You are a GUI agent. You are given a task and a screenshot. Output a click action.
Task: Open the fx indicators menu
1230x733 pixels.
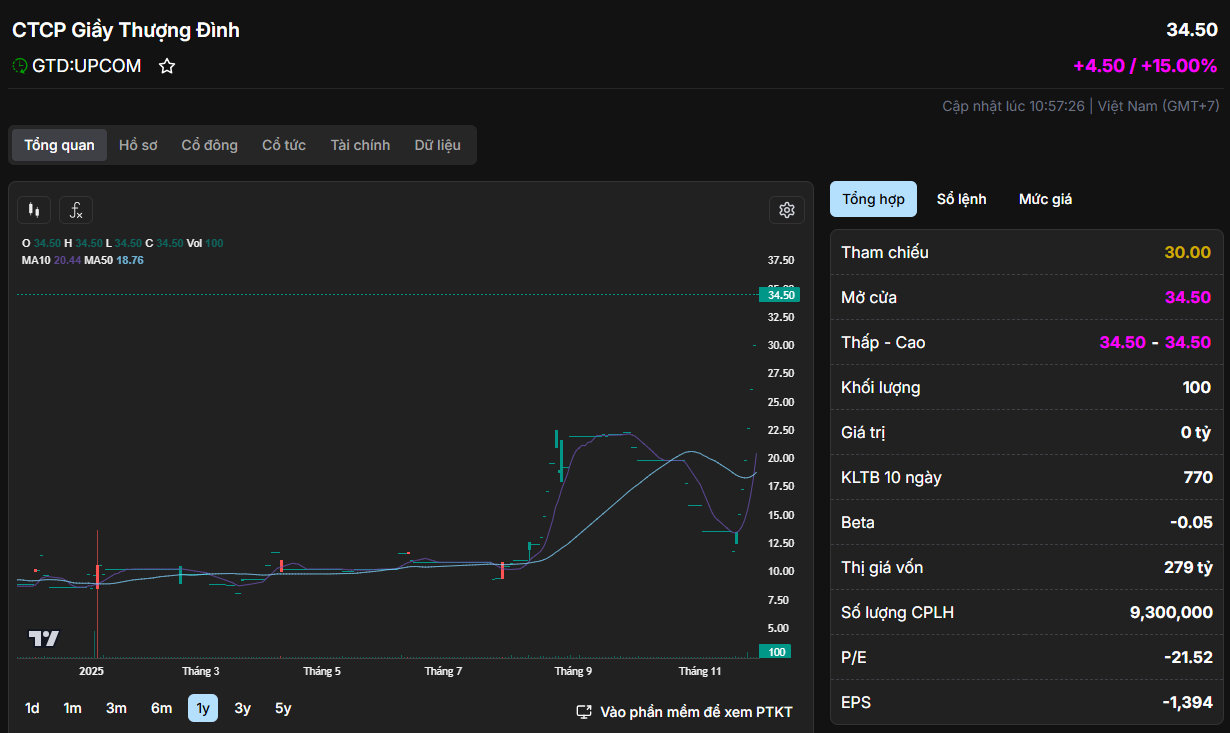[76, 210]
